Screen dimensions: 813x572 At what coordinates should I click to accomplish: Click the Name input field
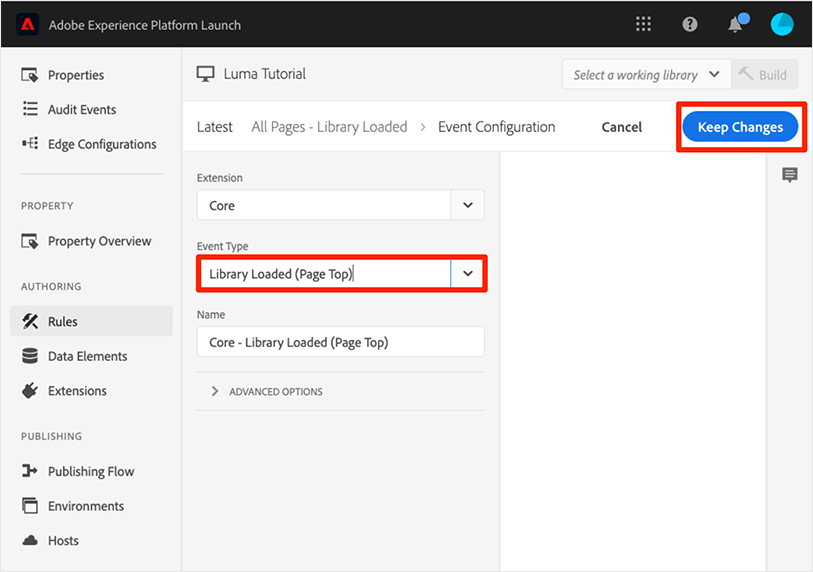341,342
